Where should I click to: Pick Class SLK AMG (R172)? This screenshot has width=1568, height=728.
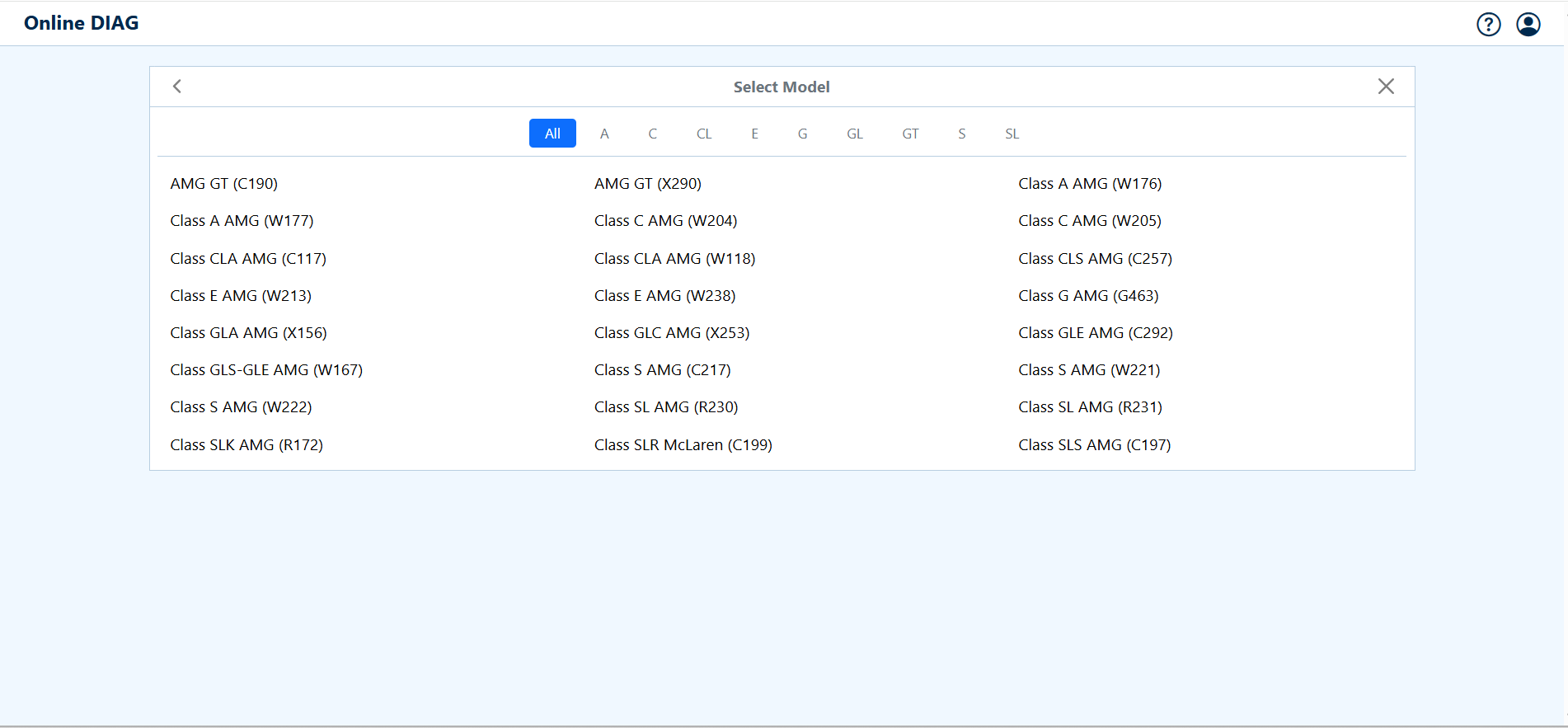(246, 445)
